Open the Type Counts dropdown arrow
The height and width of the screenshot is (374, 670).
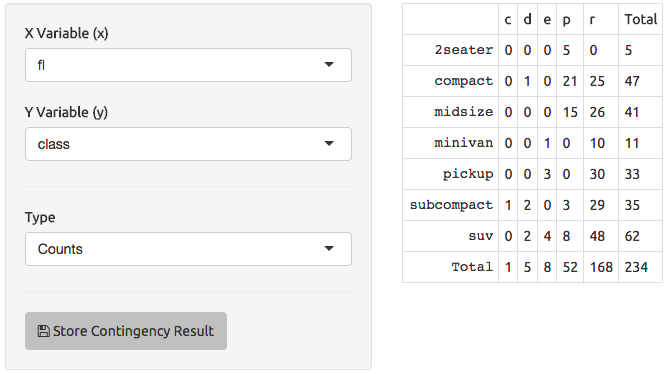329,248
